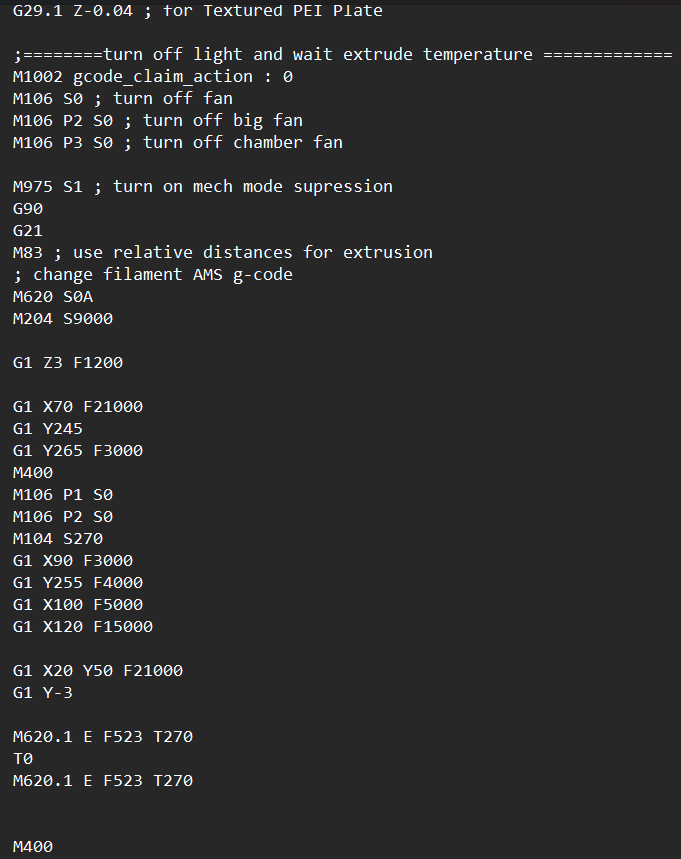Click the 'change filament AMS g-code' comment

point(152,274)
